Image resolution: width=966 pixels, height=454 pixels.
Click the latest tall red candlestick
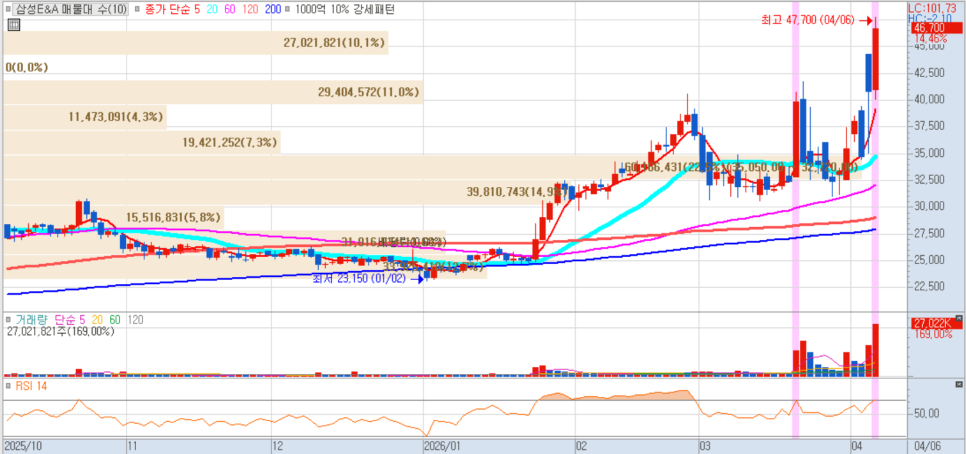875,60
